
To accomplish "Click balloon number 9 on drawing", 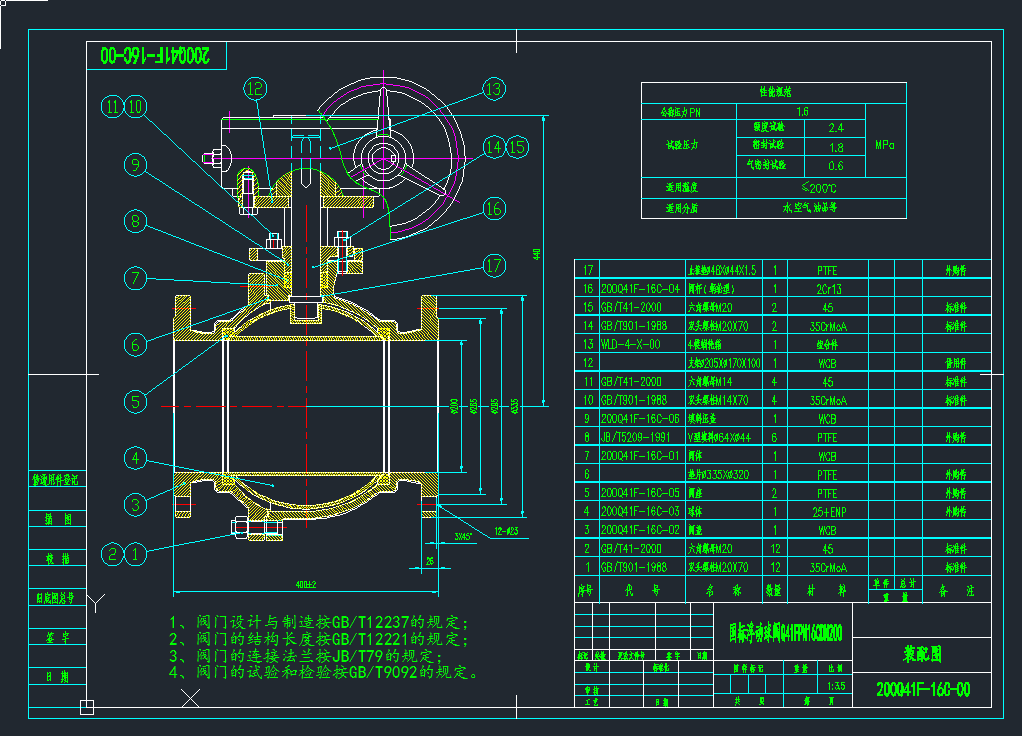I will (136, 165).
